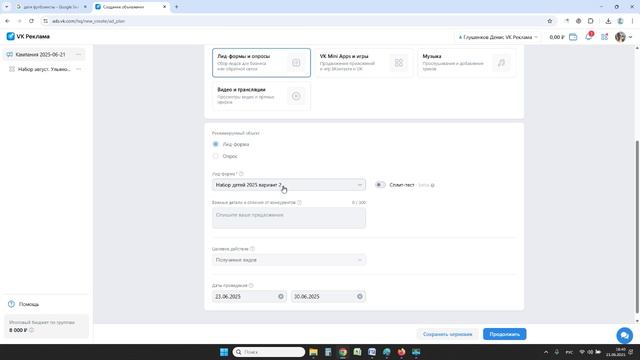This screenshot has height=360, width=640.
Task: Click the end date field 30.06.2025
Action: [x=328, y=296]
